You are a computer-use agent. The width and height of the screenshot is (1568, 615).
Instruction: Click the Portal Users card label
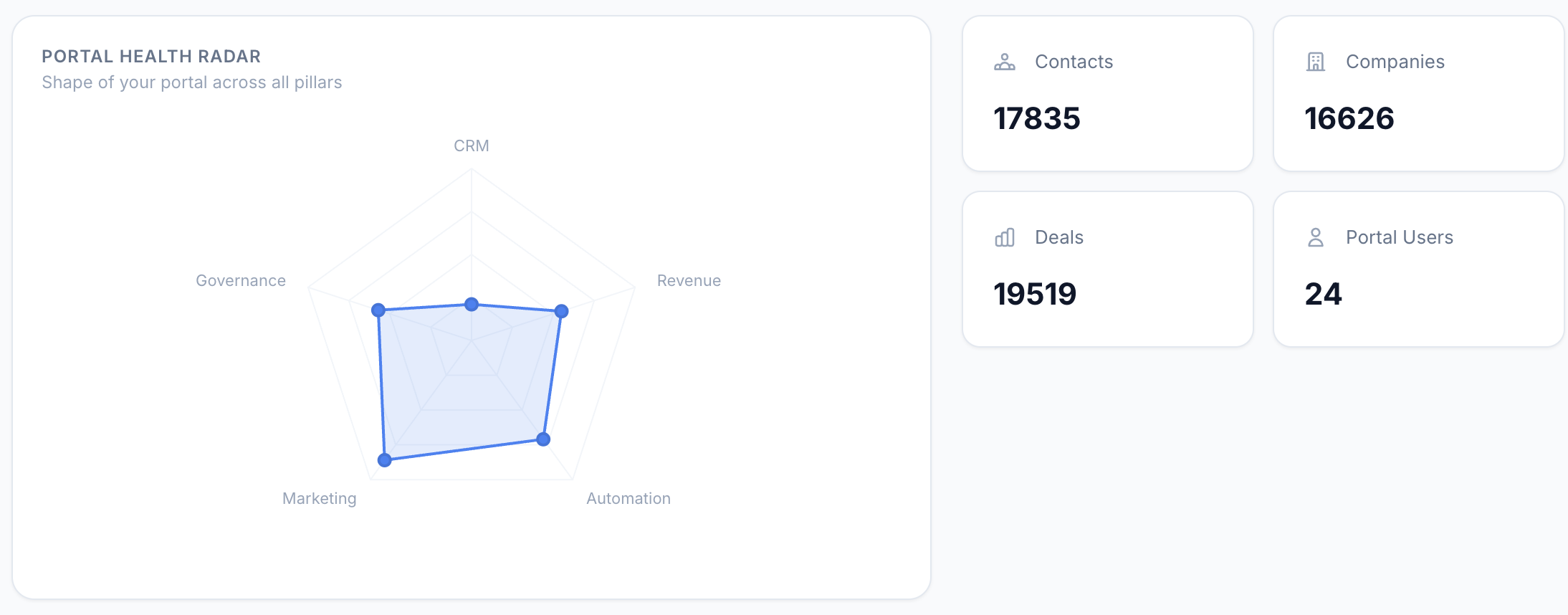1399,237
